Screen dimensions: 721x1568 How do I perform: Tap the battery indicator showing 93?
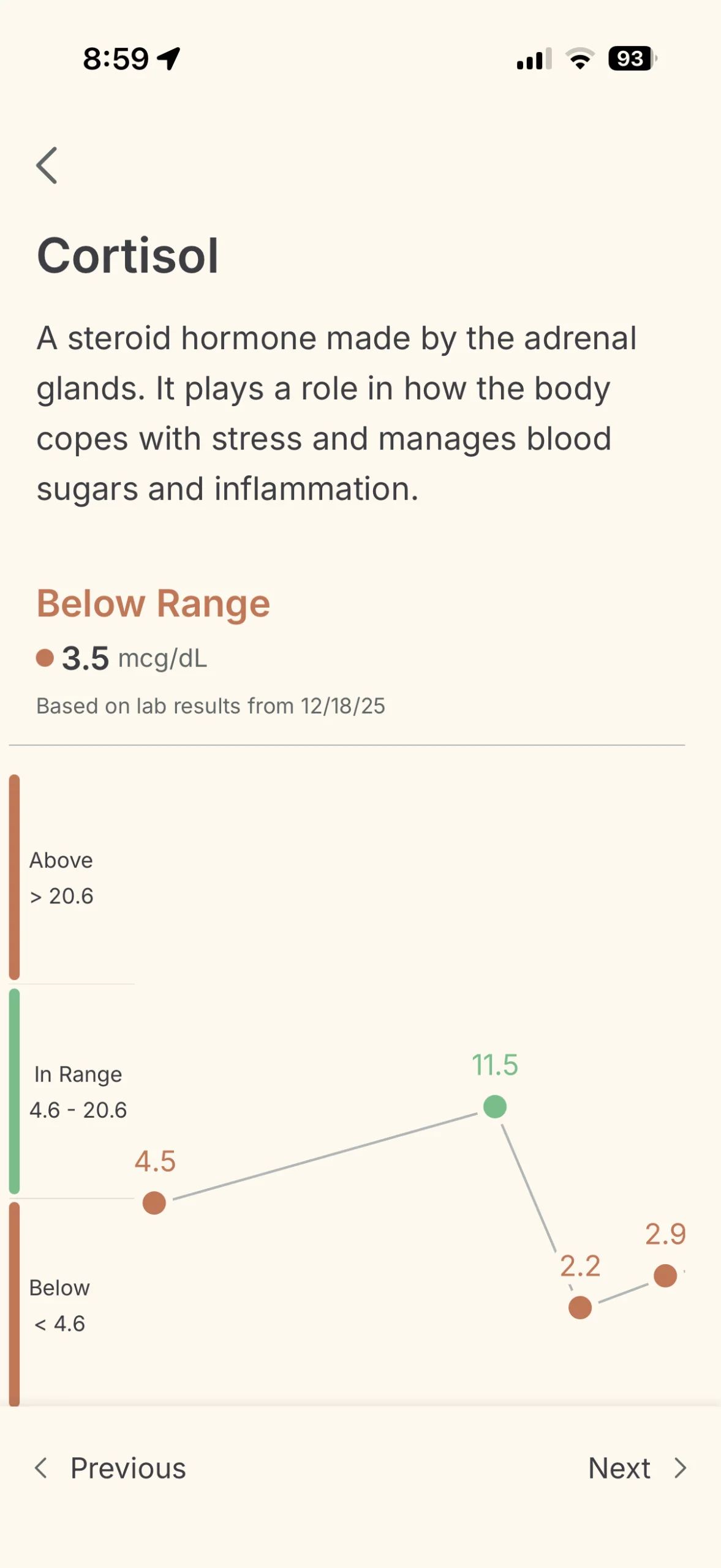tap(631, 59)
